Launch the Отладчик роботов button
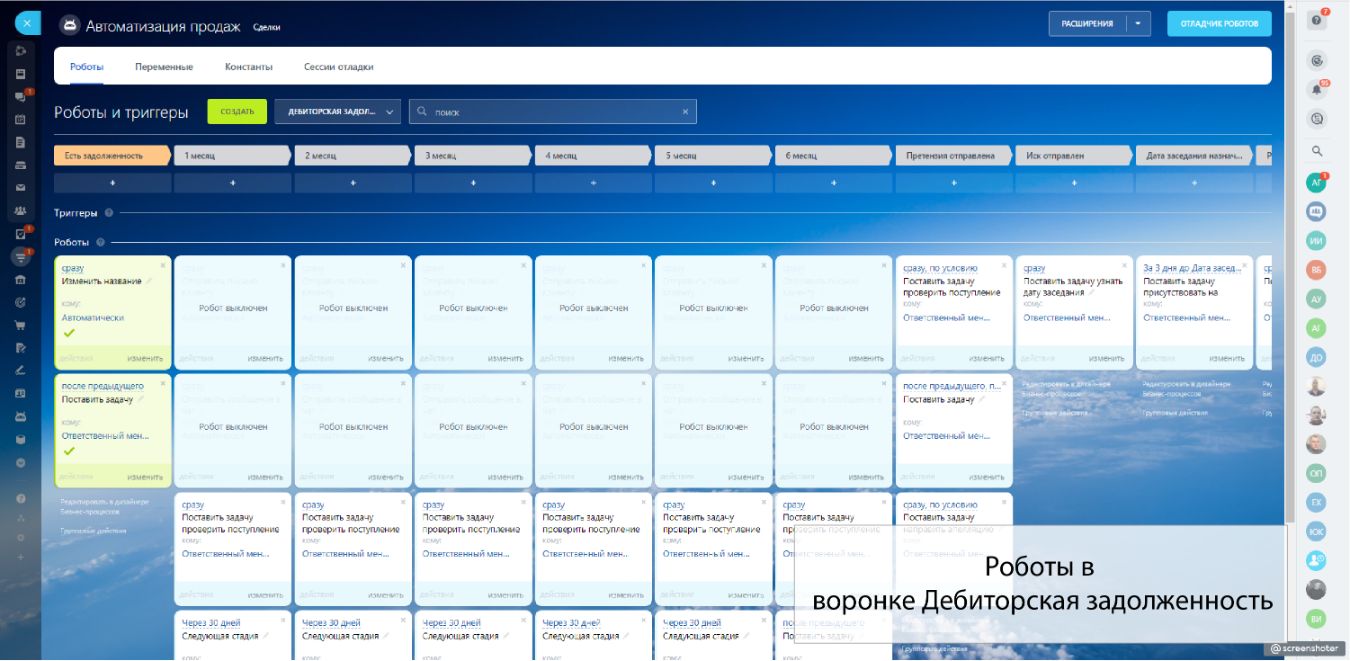This screenshot has height=661, width=1350. tap(1218, 24)
